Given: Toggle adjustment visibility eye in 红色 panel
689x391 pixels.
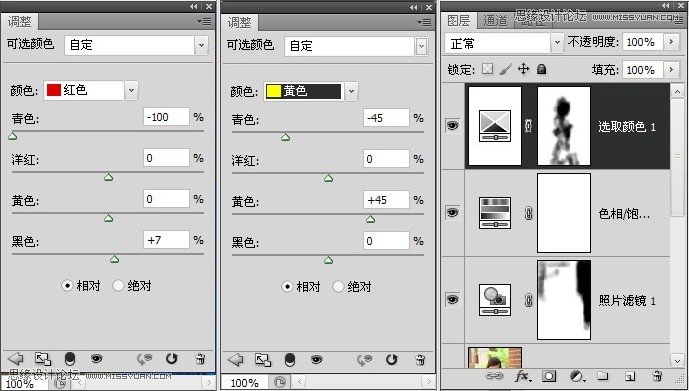Looking at the screenshot, I should (96, 359).
